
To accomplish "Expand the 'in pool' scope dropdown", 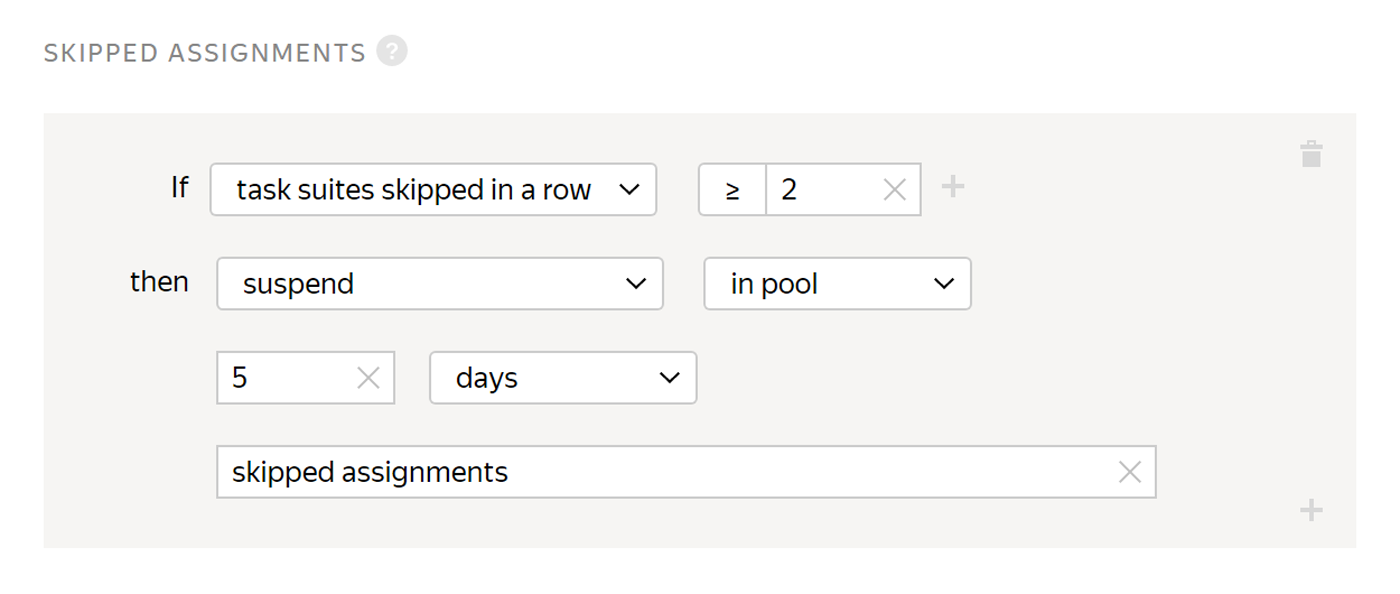I will (837, 284).
